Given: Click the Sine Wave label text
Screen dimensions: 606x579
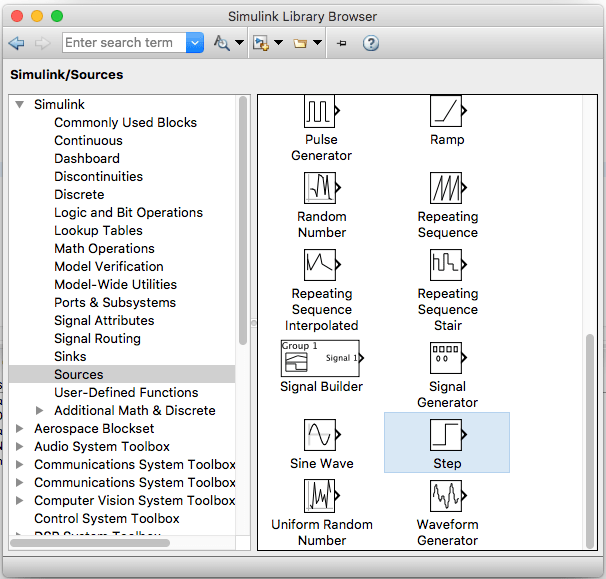Looking at the screenshot, I should pyautogui.click(x=322, y=463).
